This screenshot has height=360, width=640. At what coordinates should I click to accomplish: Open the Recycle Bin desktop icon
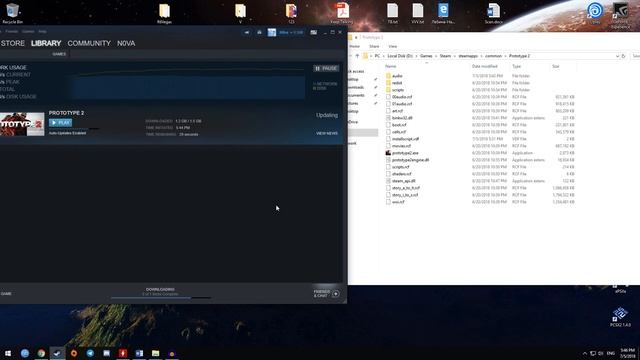coord(12,13)
